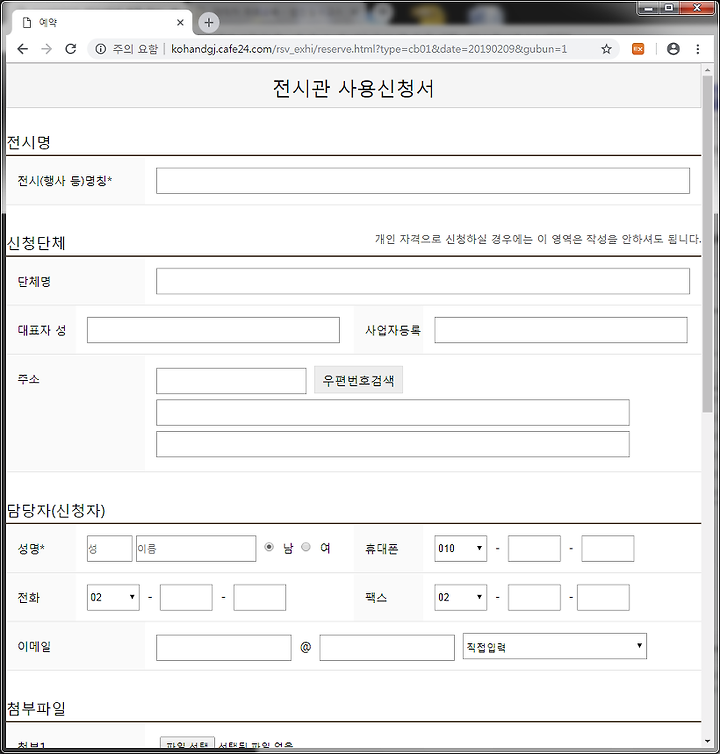
Task: Open the 전화 02 area code dropdown
Action: click(114, 598)
